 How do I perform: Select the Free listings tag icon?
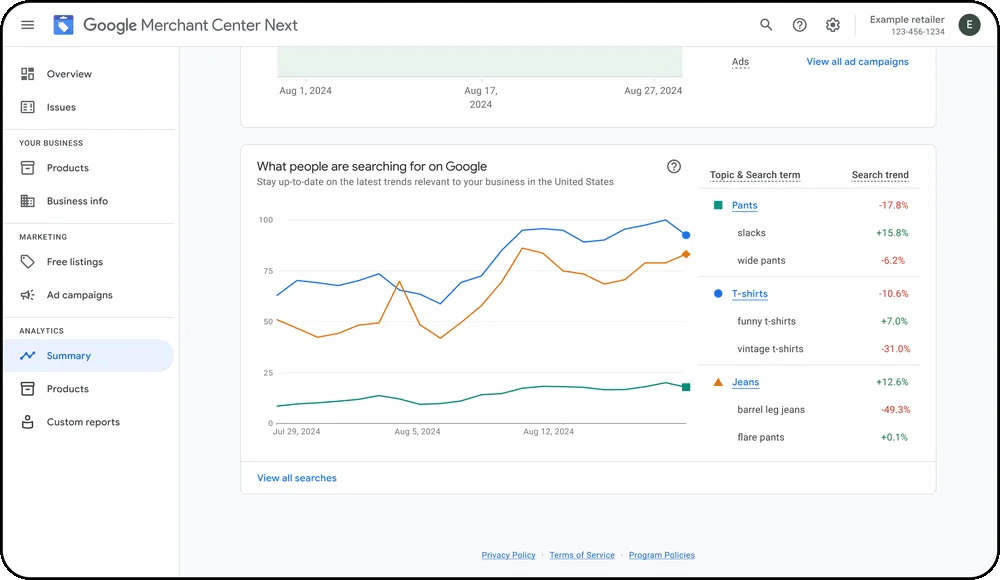point(26,261)
